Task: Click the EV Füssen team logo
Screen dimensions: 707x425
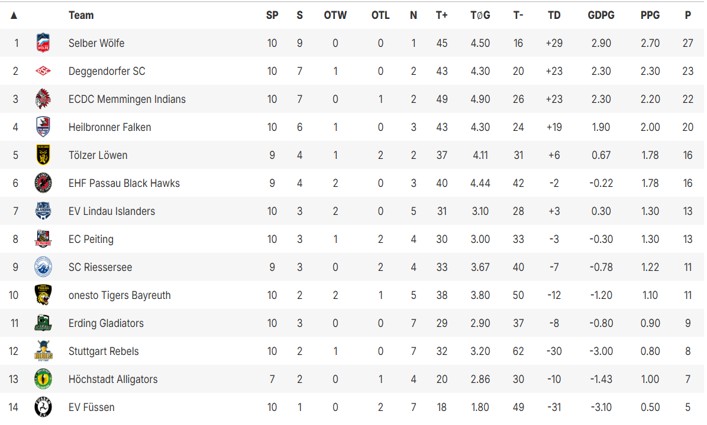Action: pyautogui.click(x=43, y=407)
